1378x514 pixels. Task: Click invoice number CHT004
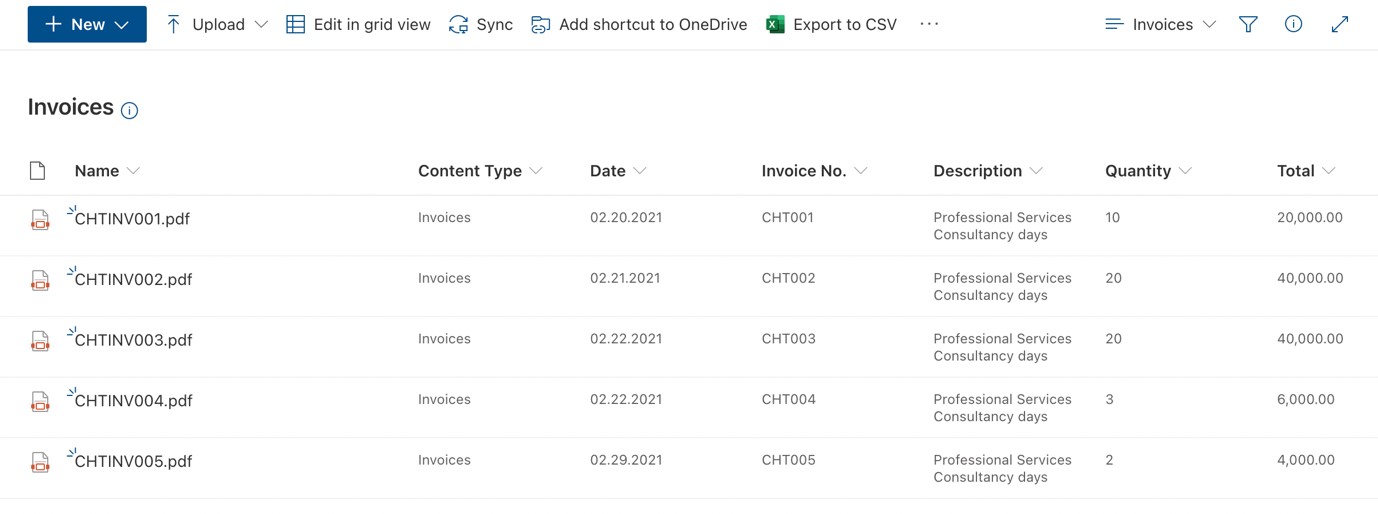tap(788, 399)
